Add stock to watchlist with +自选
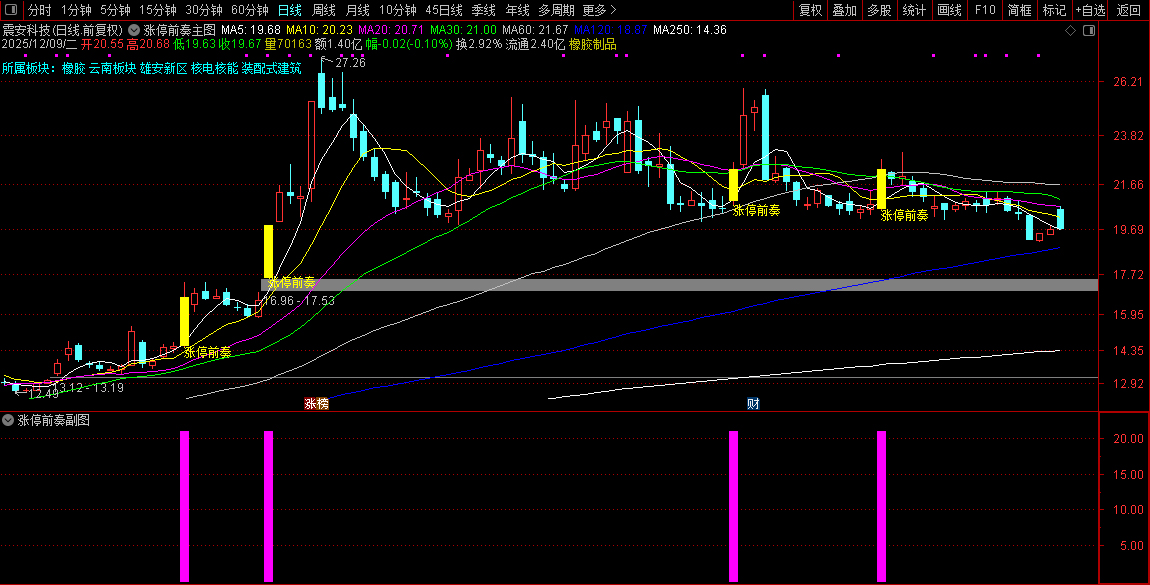The width and height of the screenshot is (1150, 585). [1091, 10]
